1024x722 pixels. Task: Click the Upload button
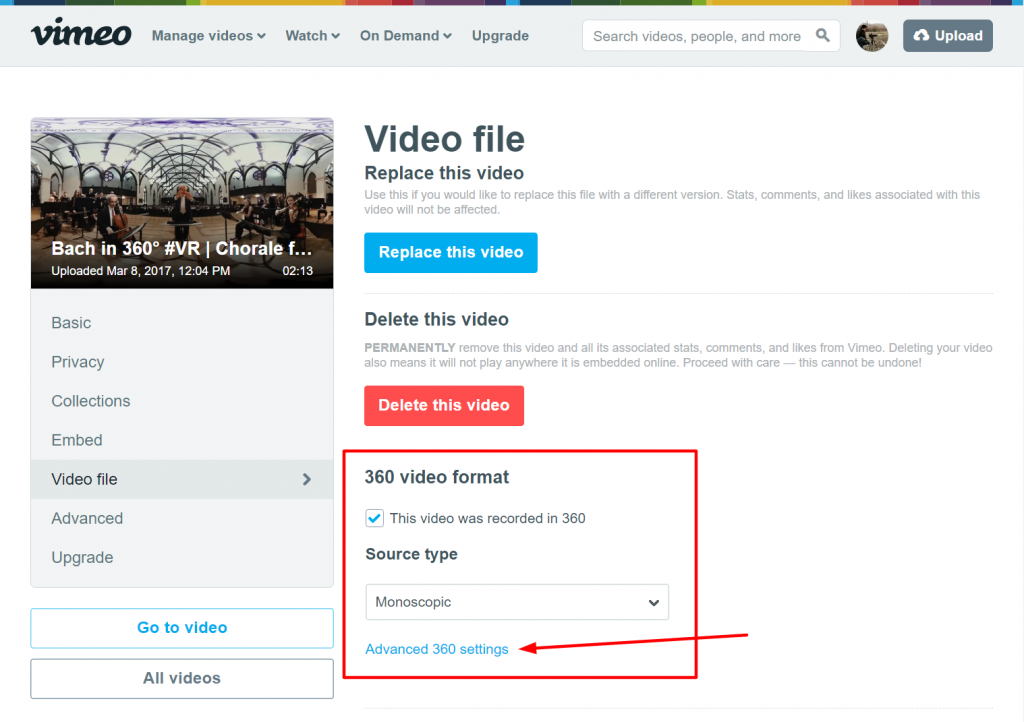(948, 36)
